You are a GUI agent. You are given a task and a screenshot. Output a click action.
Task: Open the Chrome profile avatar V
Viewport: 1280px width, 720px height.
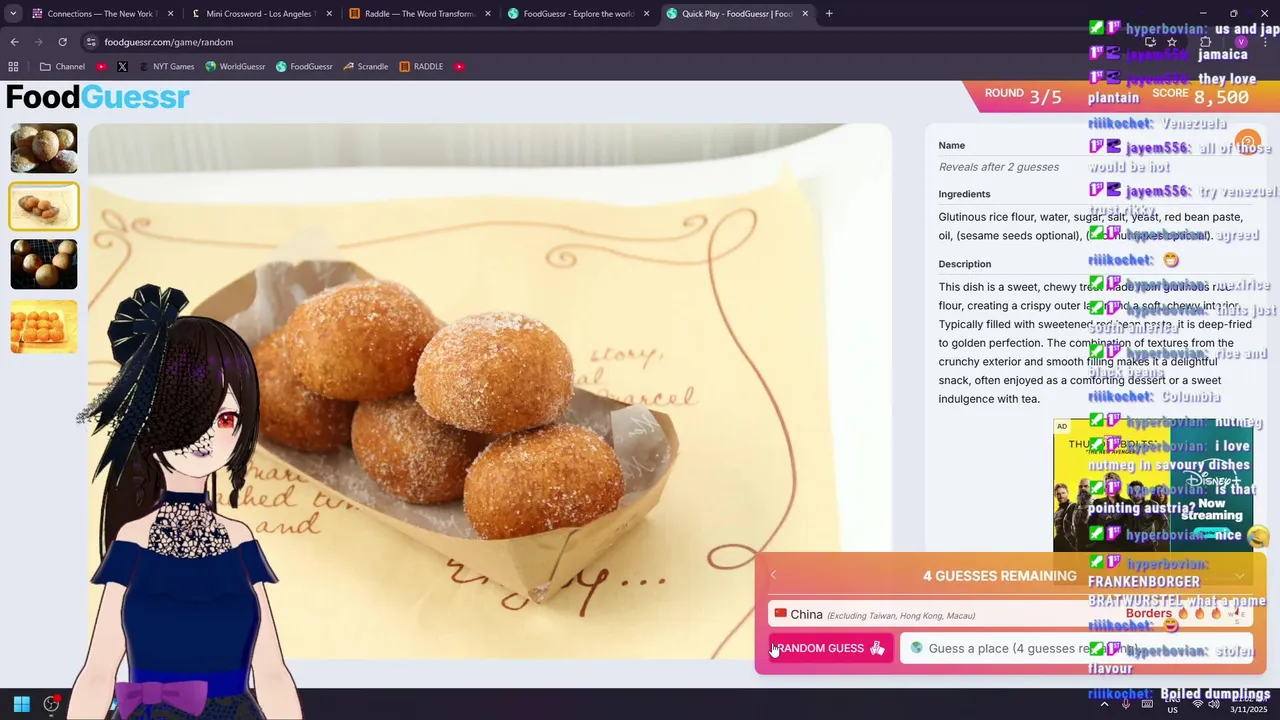coord(1241,42)
